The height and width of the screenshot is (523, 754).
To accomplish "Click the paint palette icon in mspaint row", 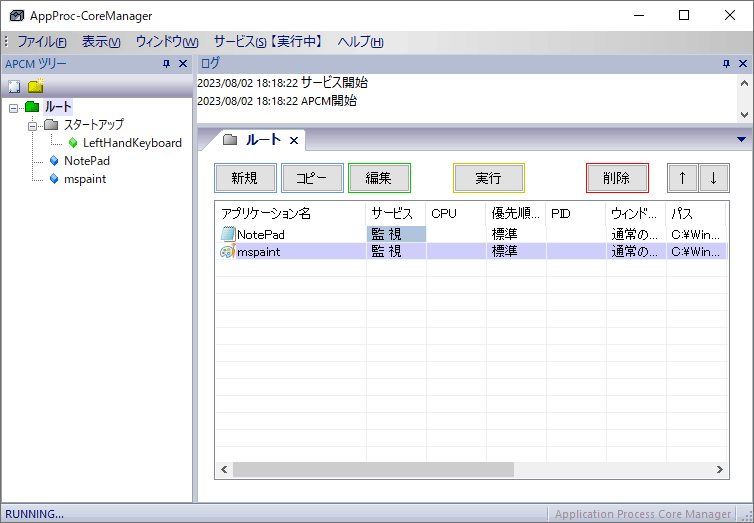I will 227,251.
